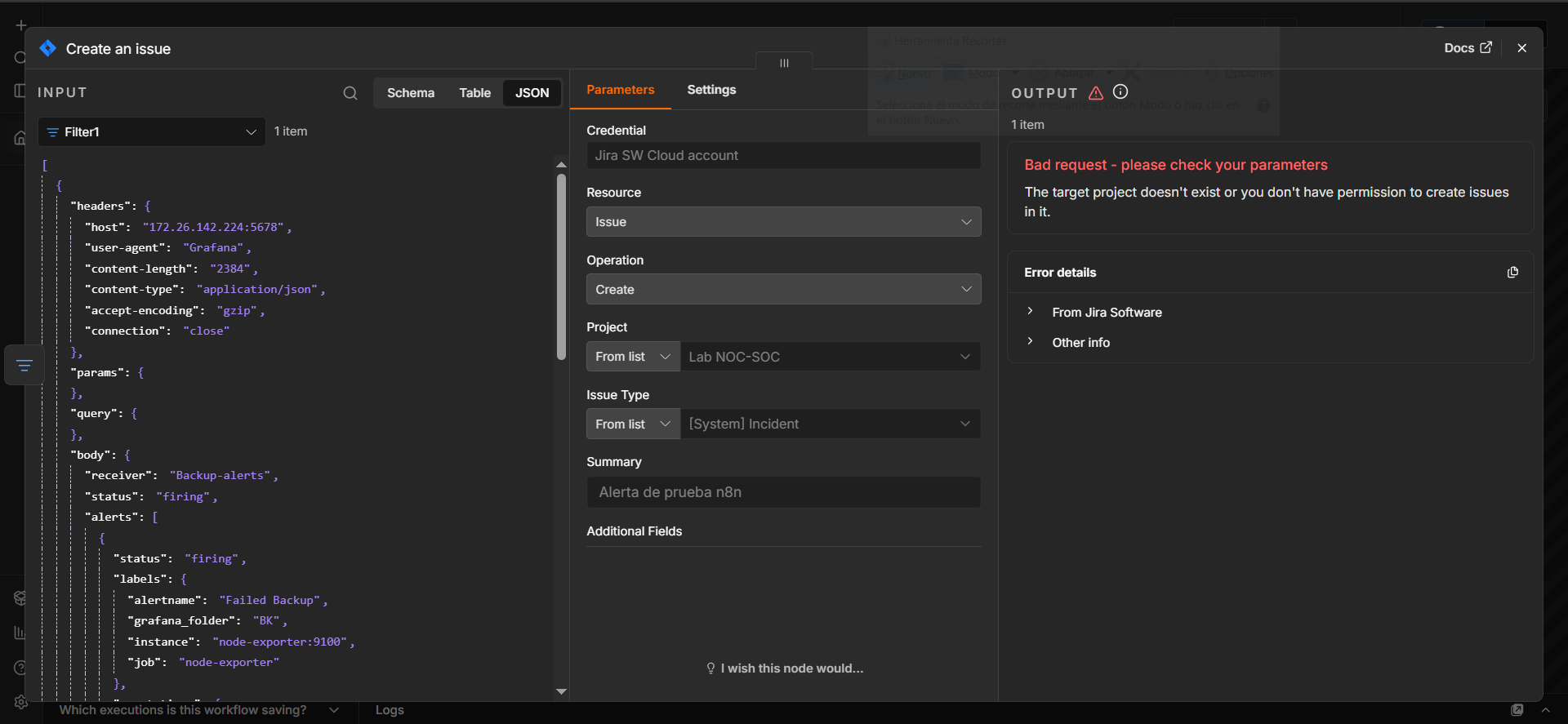The height and width of the screenshot is (724, 1568).
Task: Click the panel drag handle above Parameters
Action: click(784, 63)
